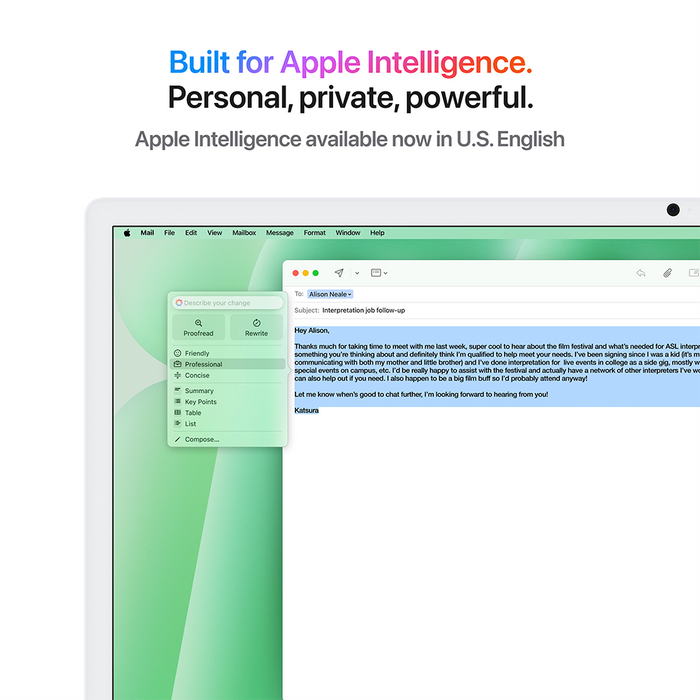Open the header fields dropdown
Viewport: 700px width, 700px height.
tap(379, 273)
